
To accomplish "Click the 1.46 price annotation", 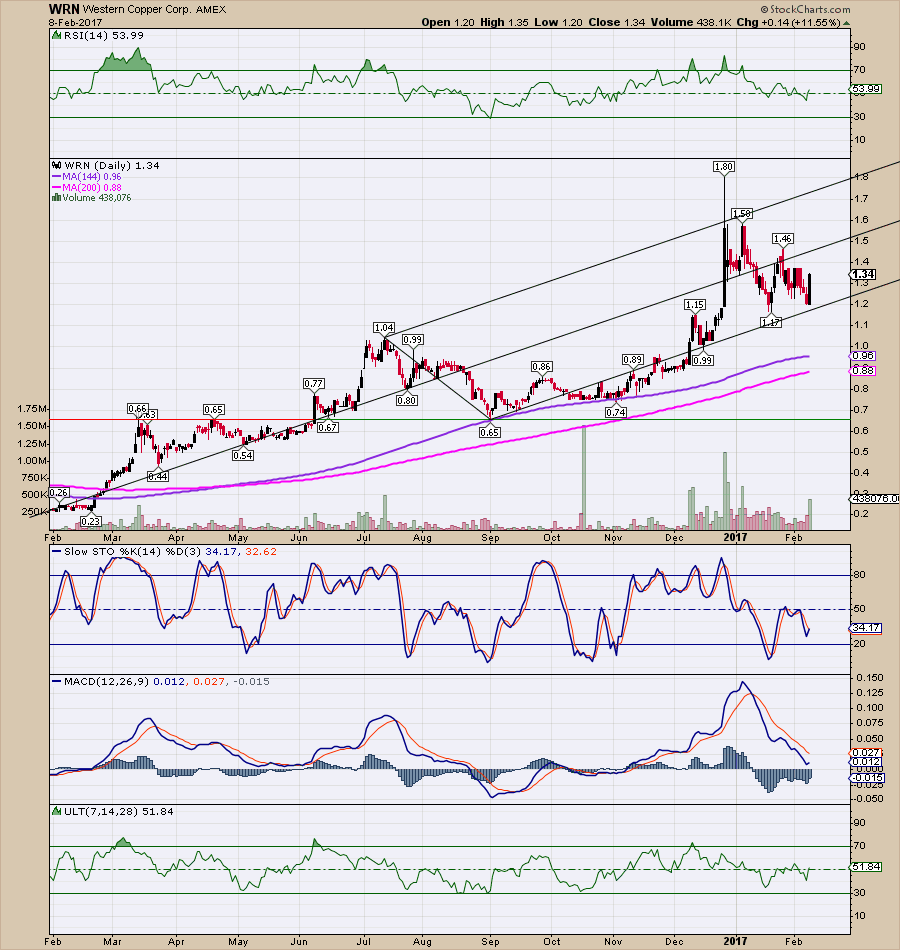I will [782, 239].
